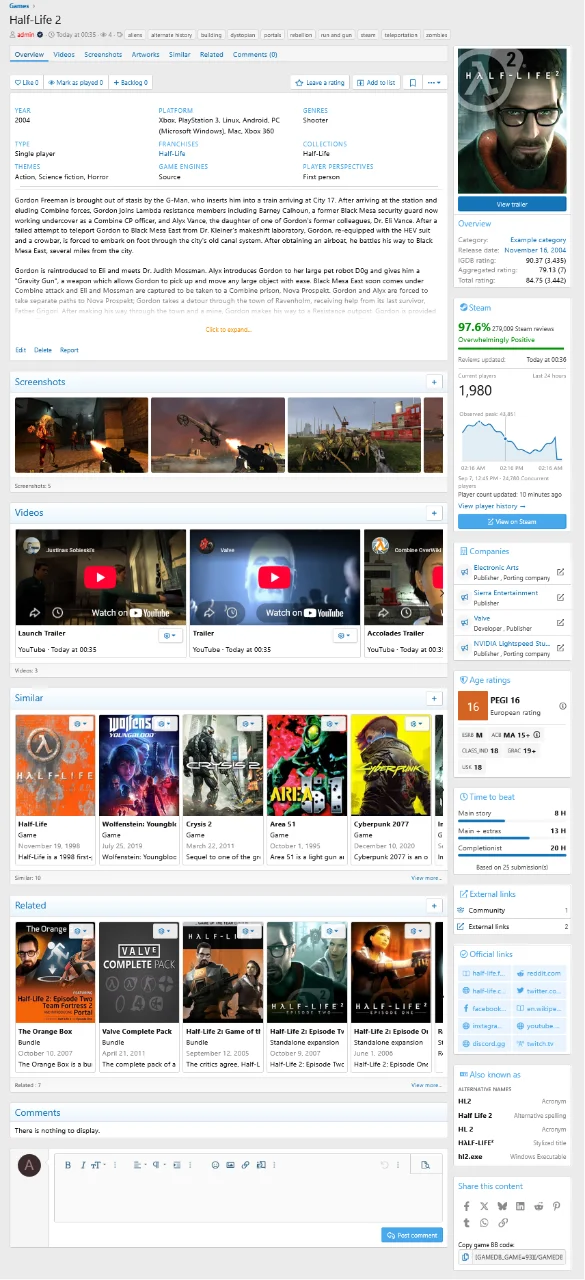Viewport: 585px width, 1280px height.
Task: Click the edit icon for NVIDIA Lightspeed Studios
Action: 560,646
